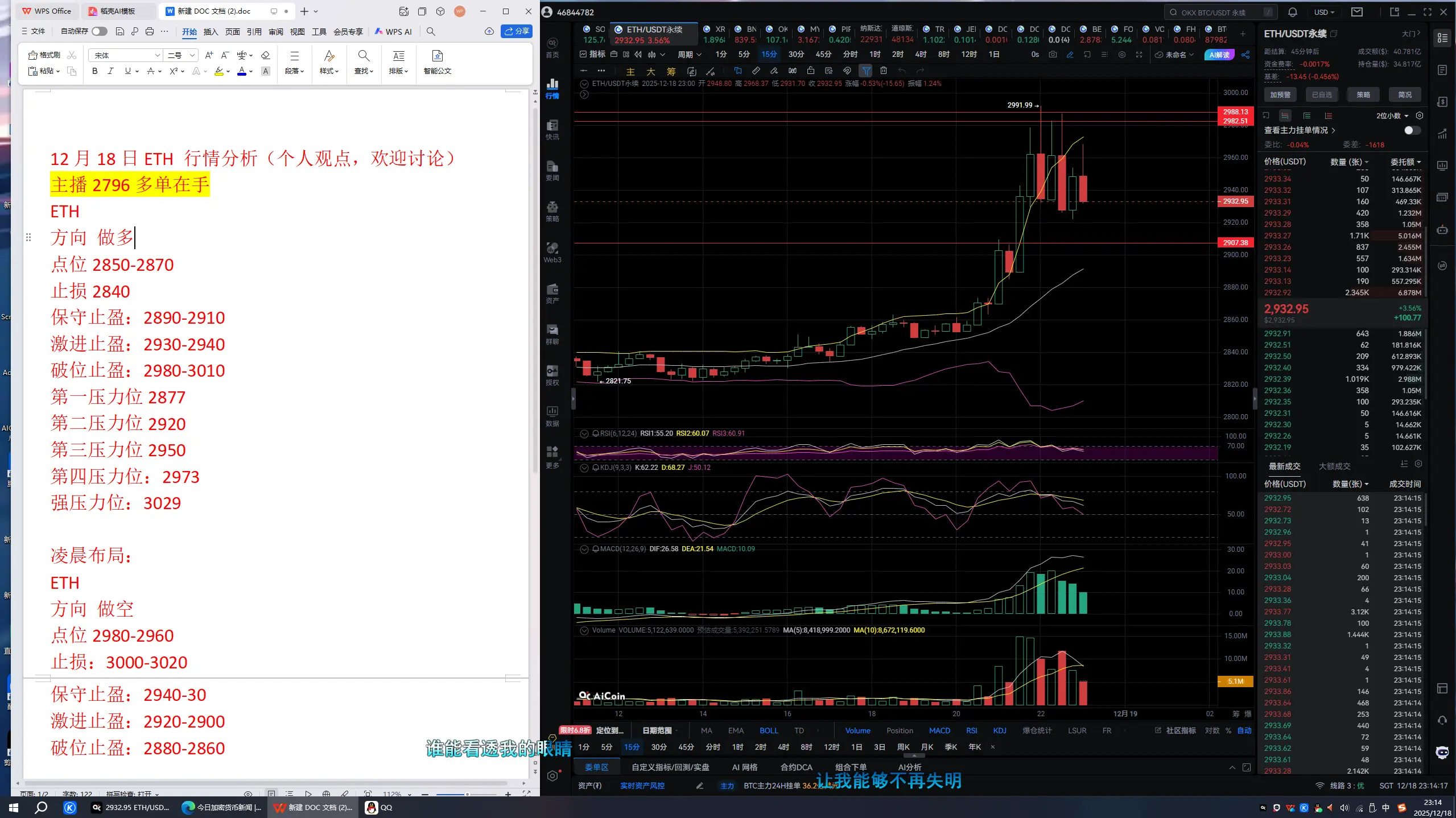Click the font color swatch A
The image size is (1456, 818).
pyautogui.click(x=242, y=71)
